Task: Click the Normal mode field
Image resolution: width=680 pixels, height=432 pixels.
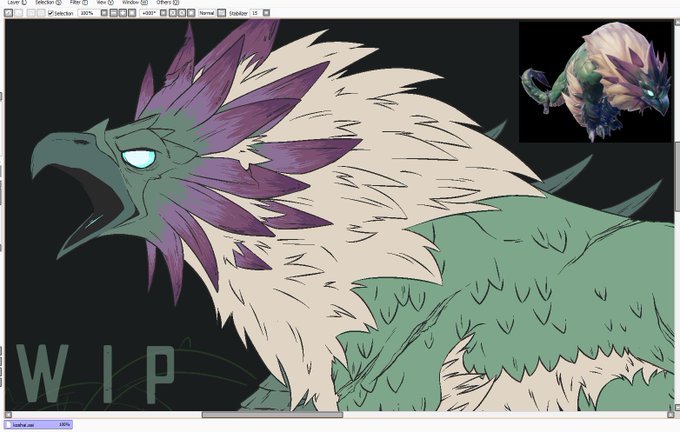Action: click(x=207, y=13)
